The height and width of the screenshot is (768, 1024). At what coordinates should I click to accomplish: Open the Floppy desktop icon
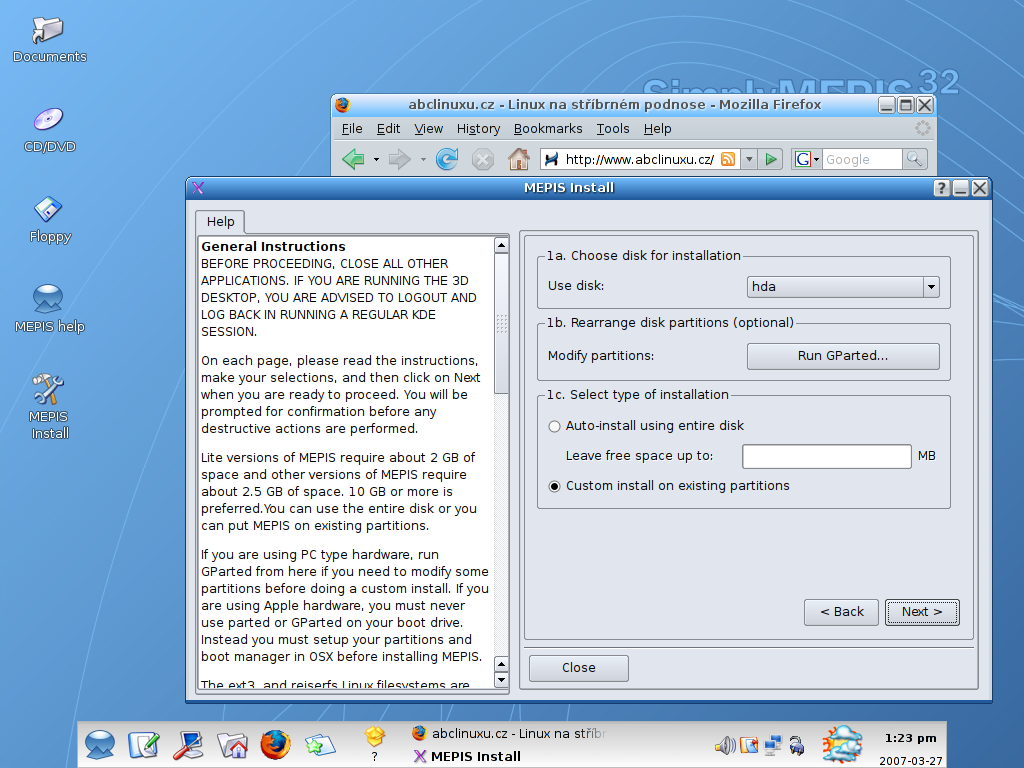(x=50, y=220)
